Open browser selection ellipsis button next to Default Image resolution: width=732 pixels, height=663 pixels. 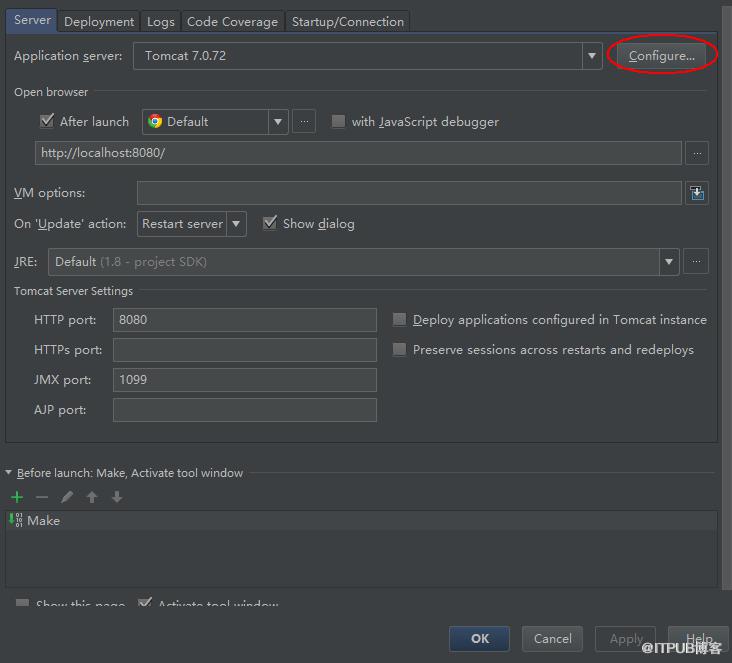click(x=304, y=122)
